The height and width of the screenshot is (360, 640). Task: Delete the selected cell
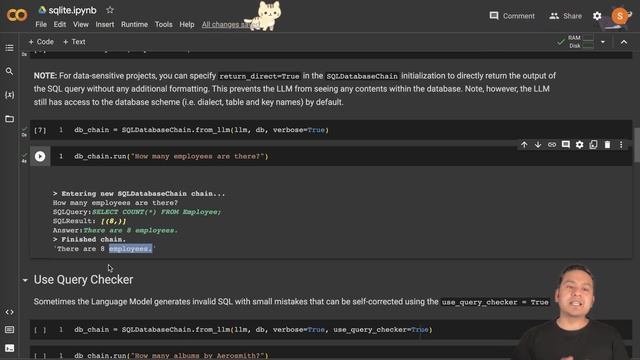point(607,144)
